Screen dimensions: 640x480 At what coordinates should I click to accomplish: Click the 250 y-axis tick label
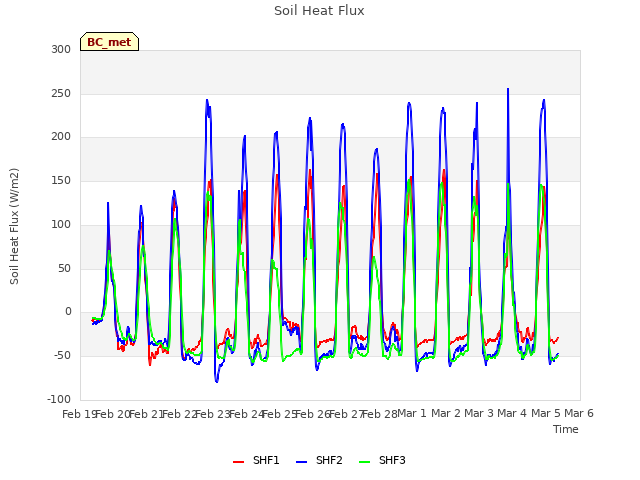61,93
